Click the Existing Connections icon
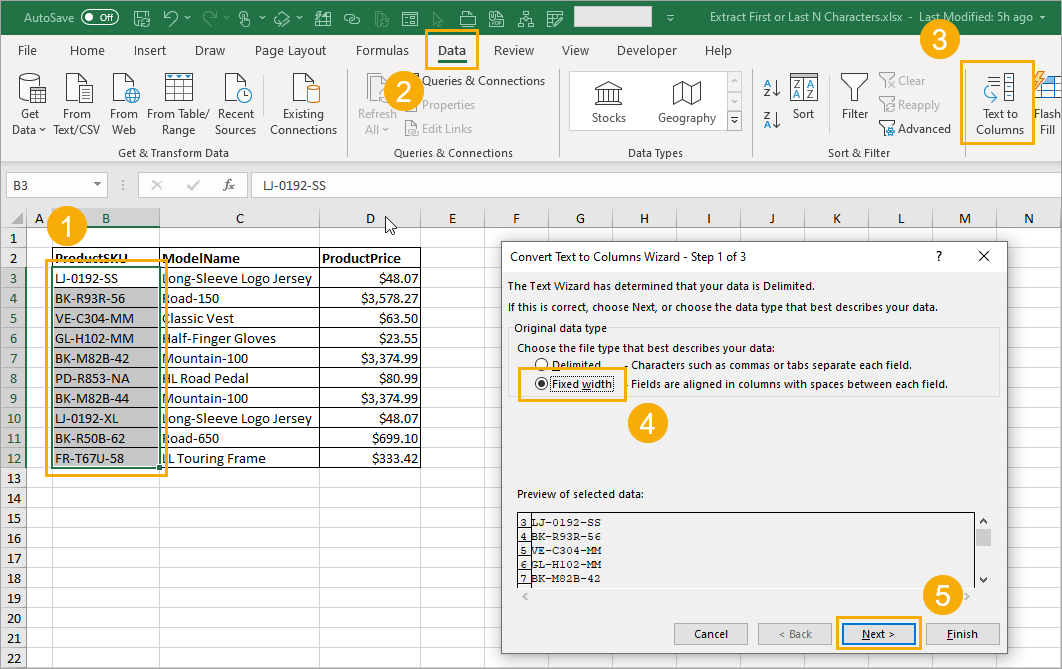Viewport: 1062px width, 669px height. (303, 88)
